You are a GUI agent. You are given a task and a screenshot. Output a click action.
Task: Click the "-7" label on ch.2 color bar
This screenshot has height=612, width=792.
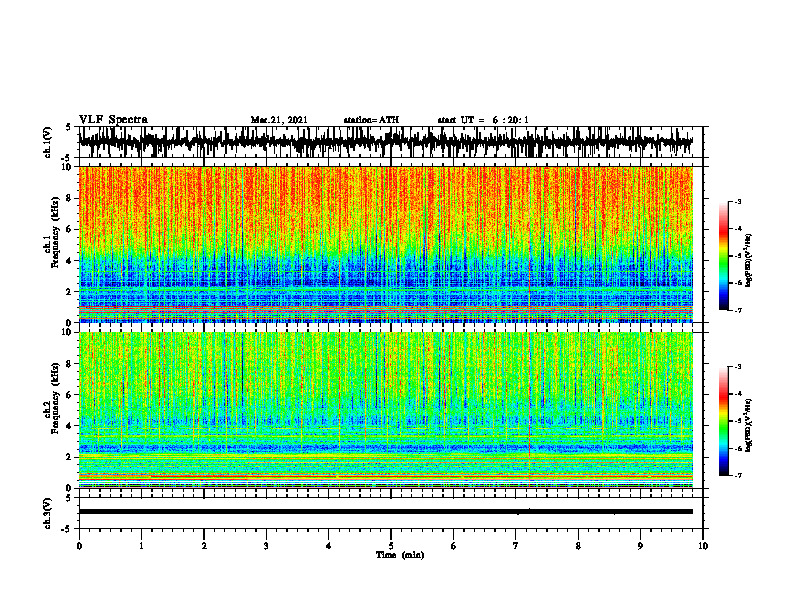pyautogui.click(x=738, y=476)
